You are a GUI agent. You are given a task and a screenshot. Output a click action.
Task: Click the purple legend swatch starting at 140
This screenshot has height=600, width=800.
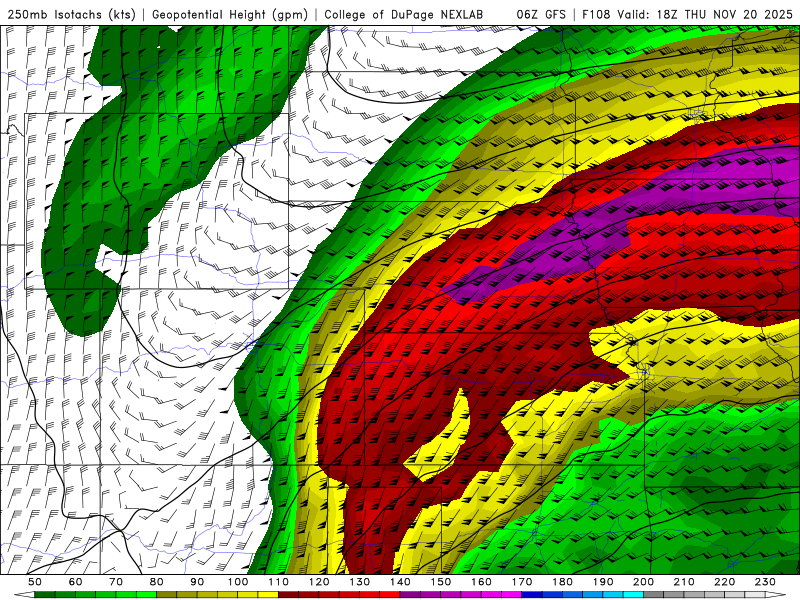pyautogui.click(x=410, y=595)
